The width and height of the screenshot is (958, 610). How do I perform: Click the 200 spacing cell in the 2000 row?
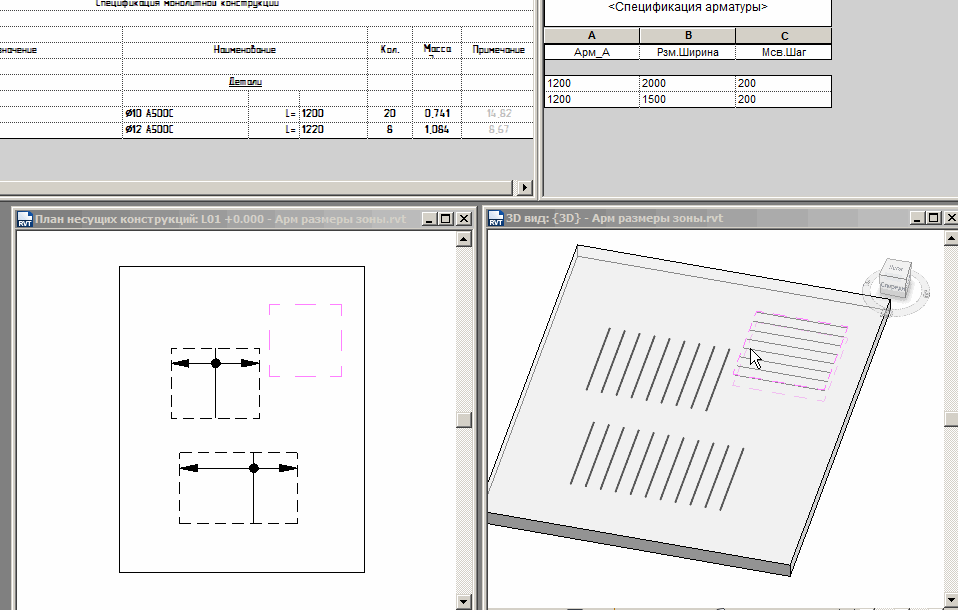[x=784, y=83]
